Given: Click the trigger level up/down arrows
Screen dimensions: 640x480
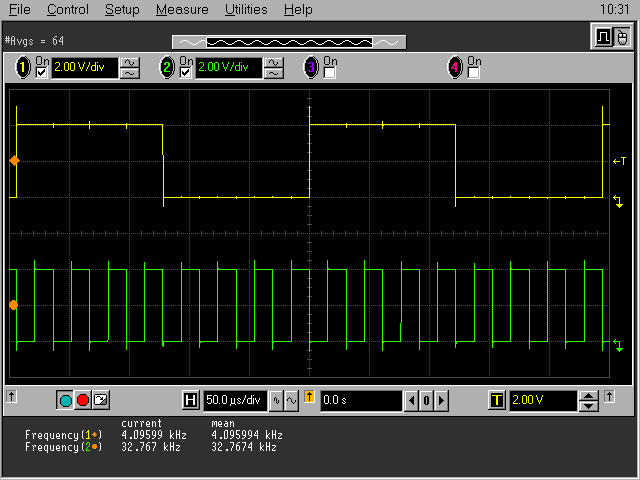Looking at the screenshot, I should (x=589, y=401).
